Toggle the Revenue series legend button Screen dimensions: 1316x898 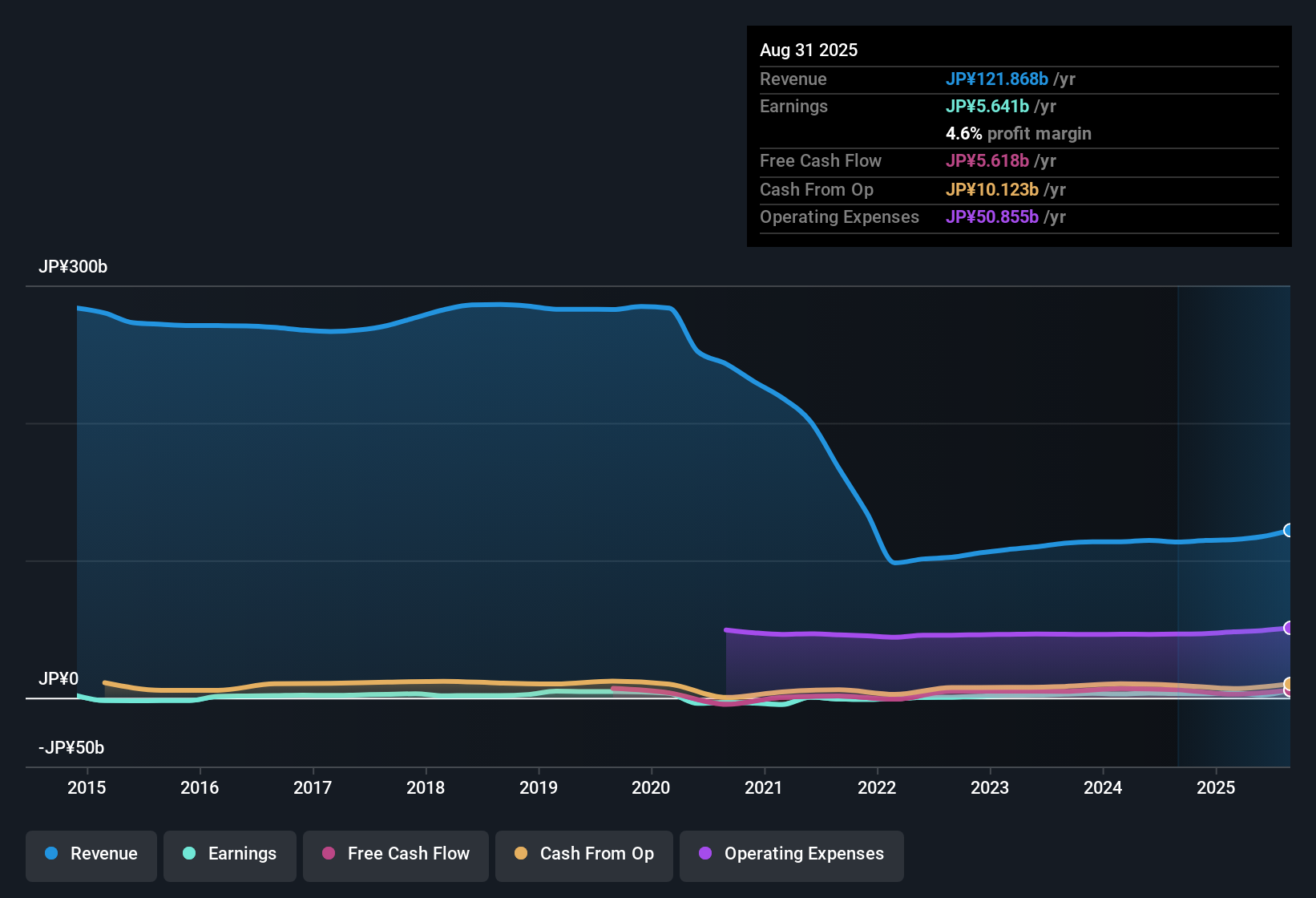pos(91,855)
